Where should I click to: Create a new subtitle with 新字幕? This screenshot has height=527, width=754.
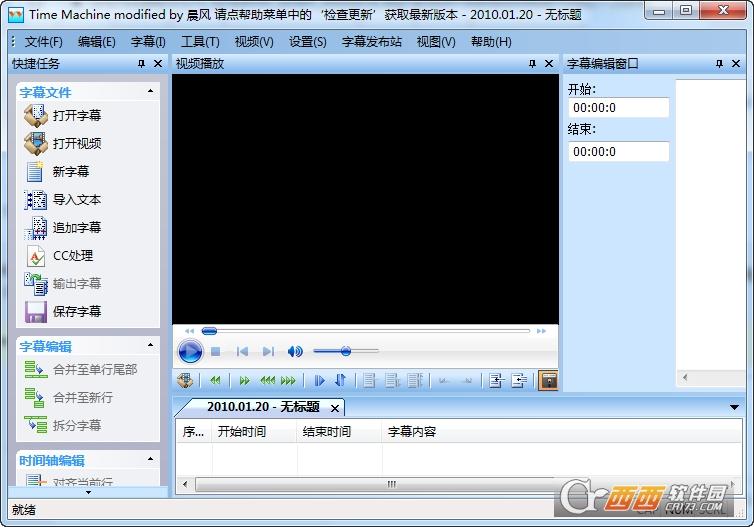click(x=57, y=172)
